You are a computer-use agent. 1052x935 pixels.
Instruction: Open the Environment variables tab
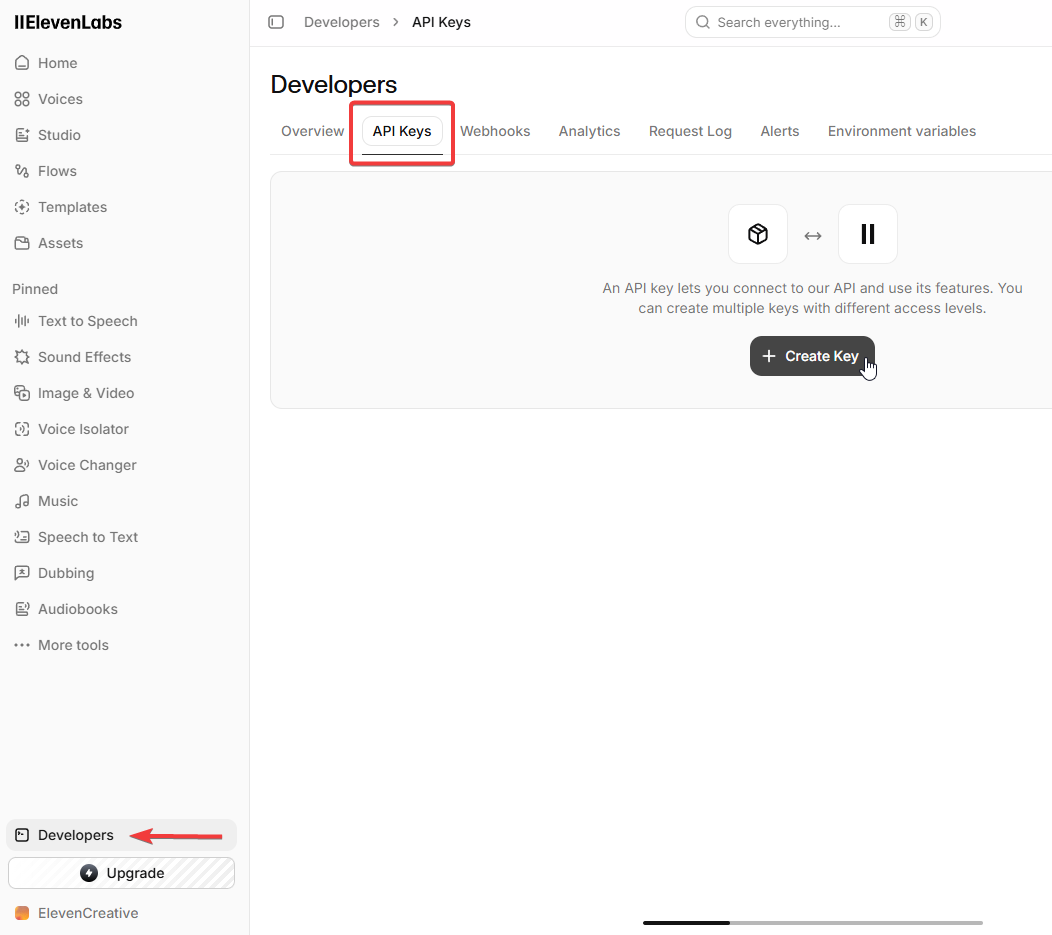click(902, 131)
